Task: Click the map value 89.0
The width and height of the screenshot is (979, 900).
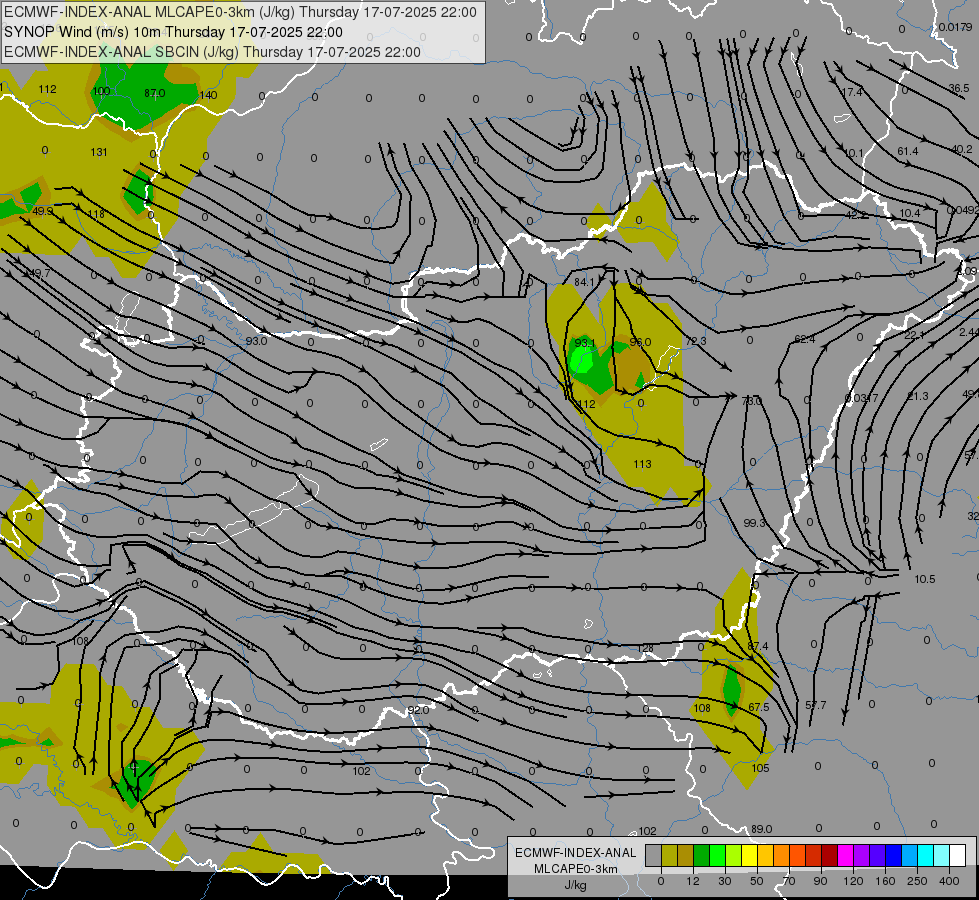Action: point(762,829)
